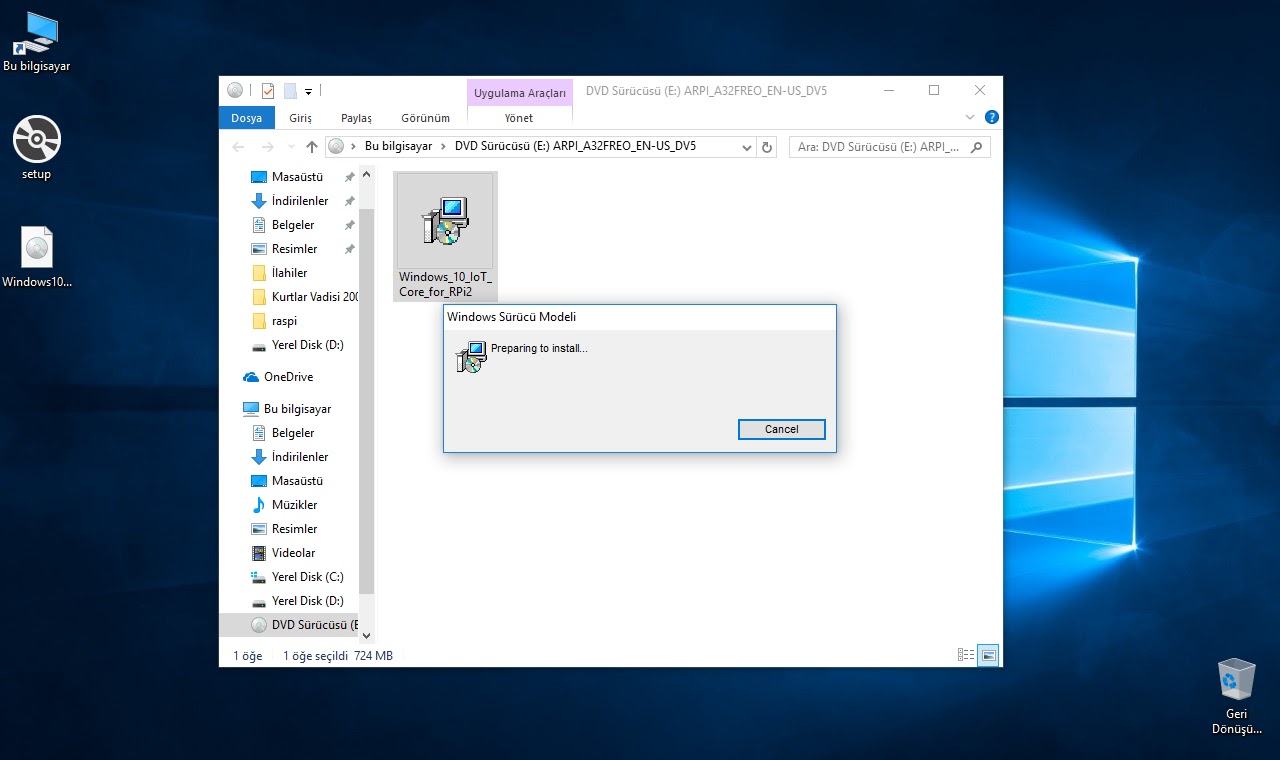Open Bu bilgisayar desktop shortcut
The image size is (1280, 760).
[x=37, y=42]
